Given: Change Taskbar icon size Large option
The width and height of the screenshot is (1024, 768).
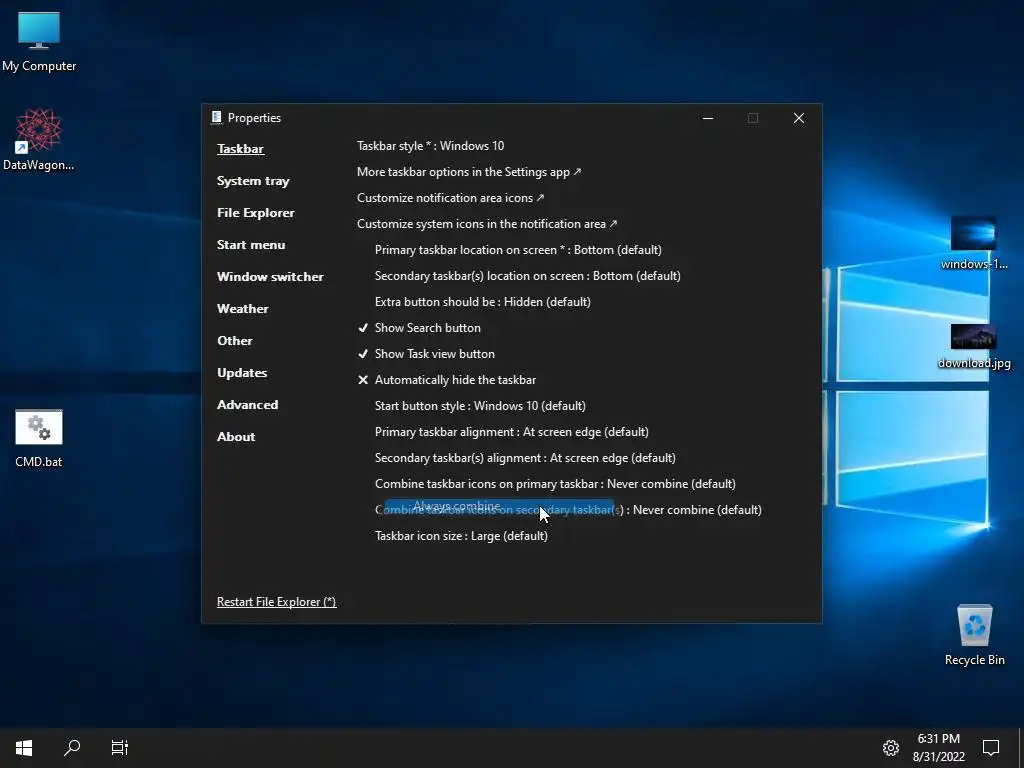Looking at the screenshot, I should click(461, 536).
